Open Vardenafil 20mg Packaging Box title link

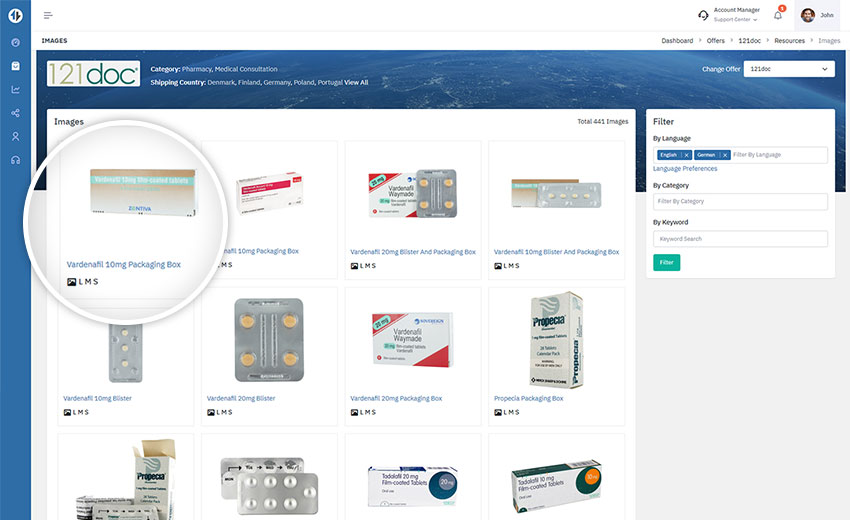coord(396,398)
